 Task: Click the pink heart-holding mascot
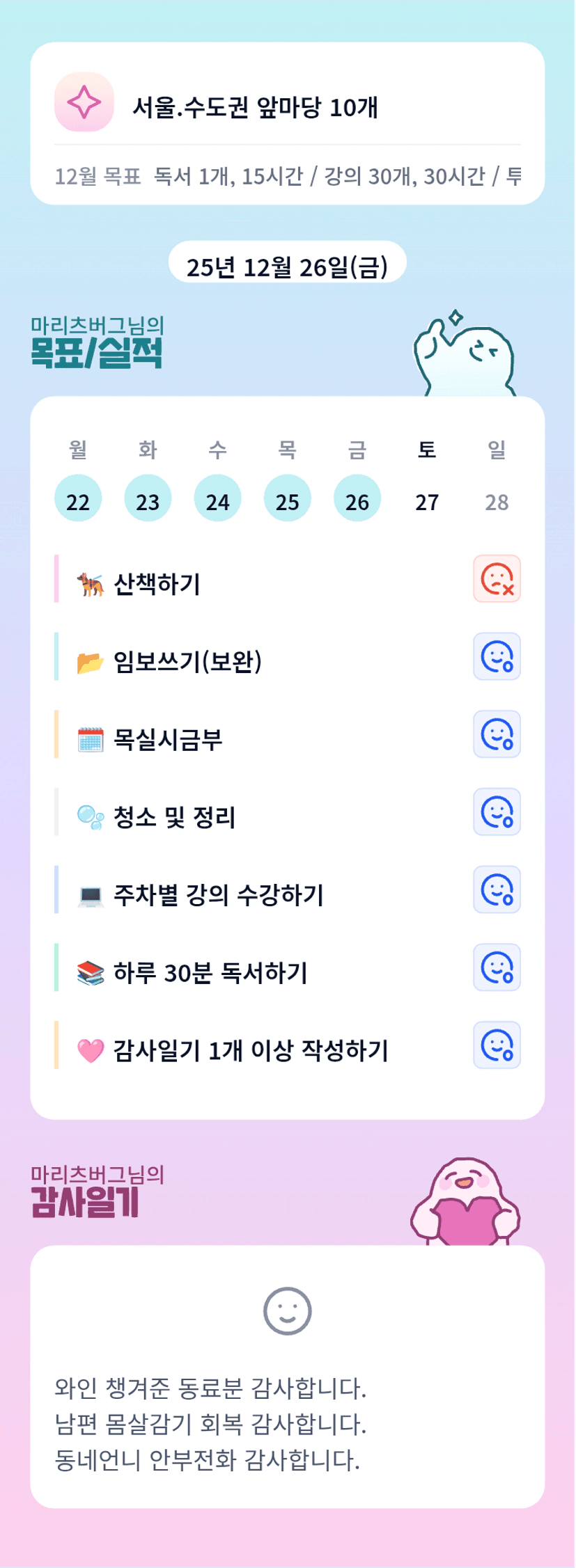point(465,1203)
